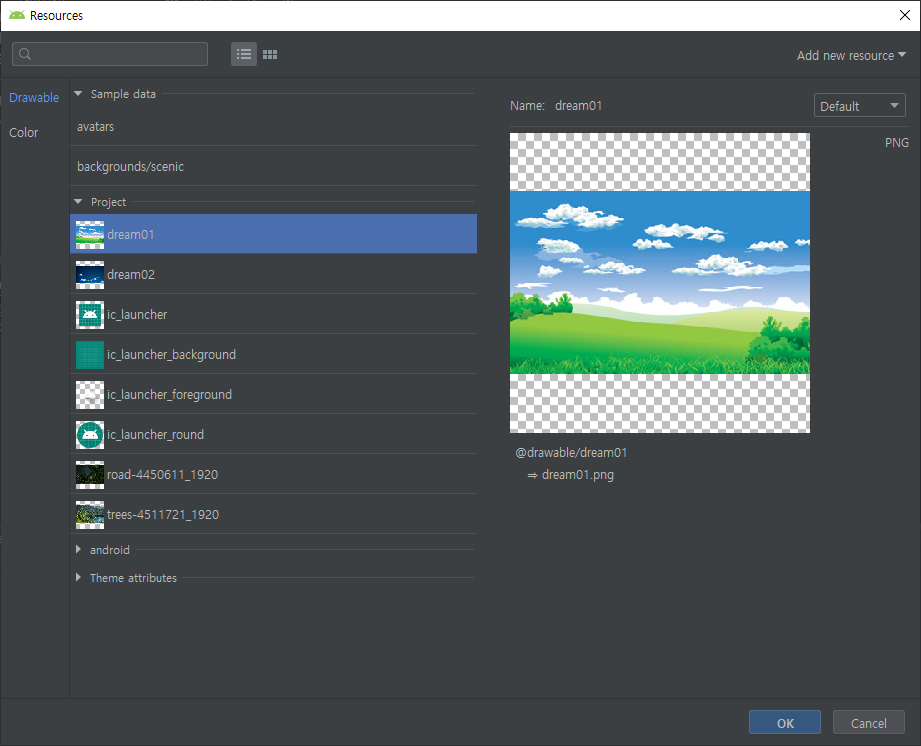Click the Cancel button
Screen dimensions: 921x746
click(x=869, y=723)
